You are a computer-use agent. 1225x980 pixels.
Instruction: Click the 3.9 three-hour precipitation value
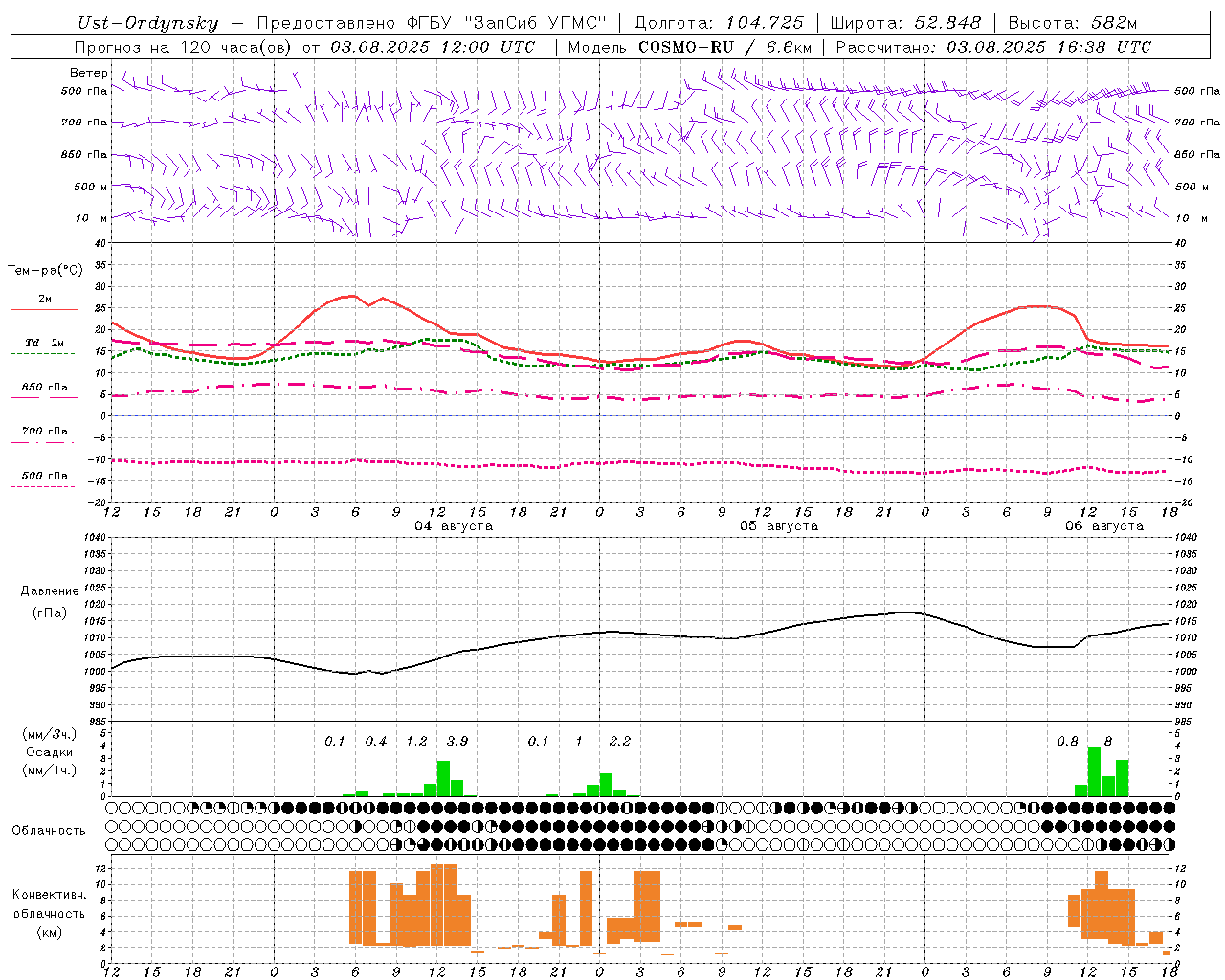457,741
